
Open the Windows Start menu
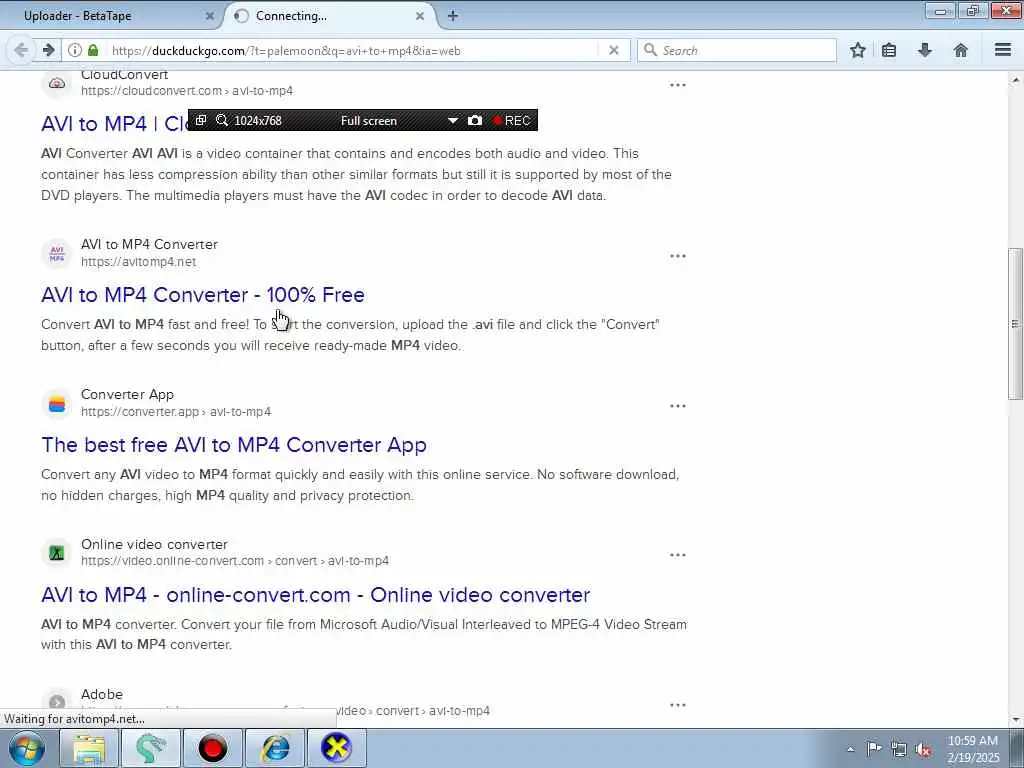tap(26, 748)
